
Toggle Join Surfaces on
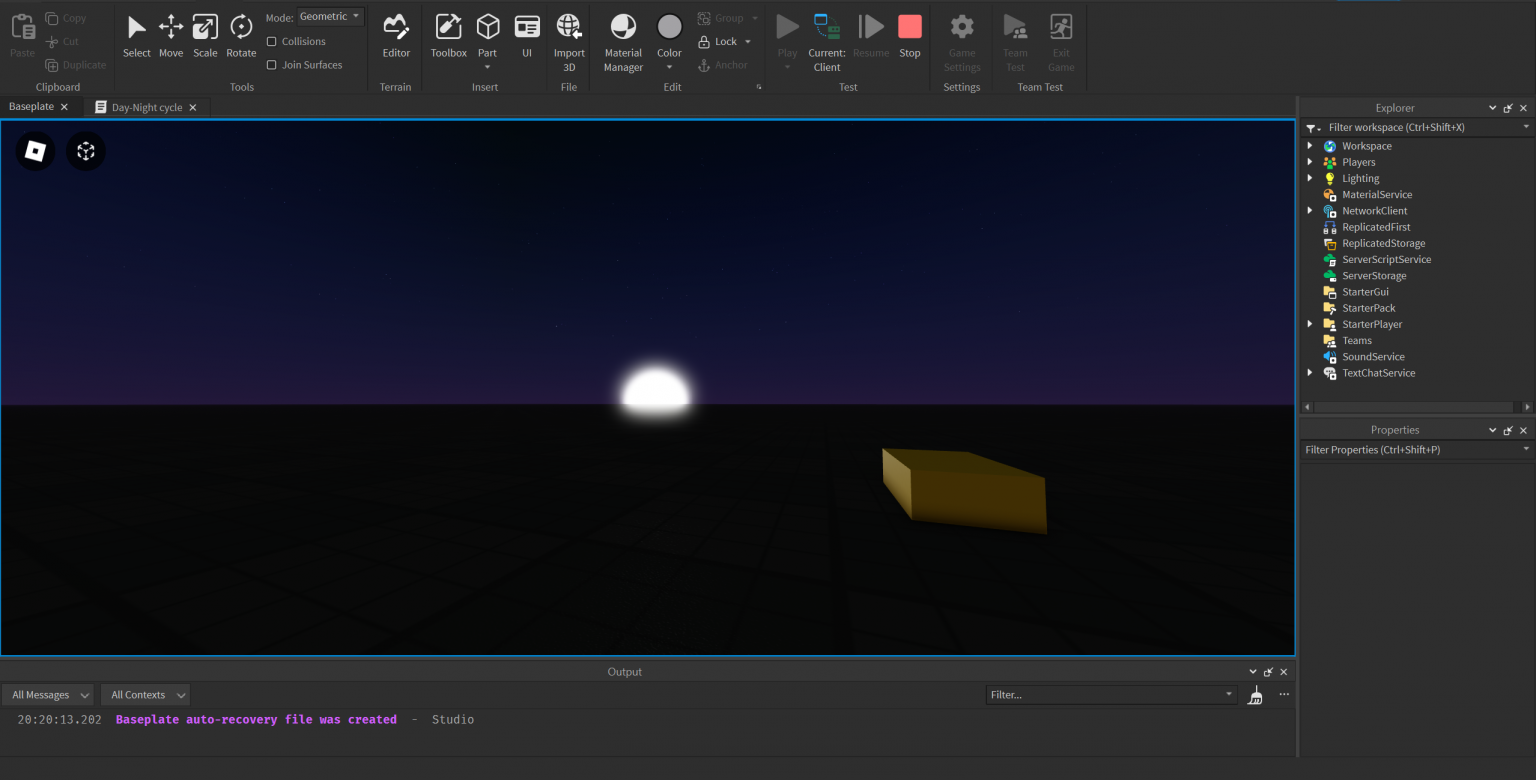[x=271, y=64]
